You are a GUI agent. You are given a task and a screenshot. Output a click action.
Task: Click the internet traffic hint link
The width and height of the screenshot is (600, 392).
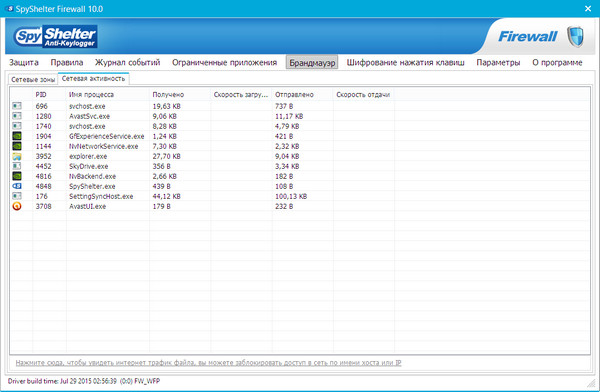pos(209,363)
